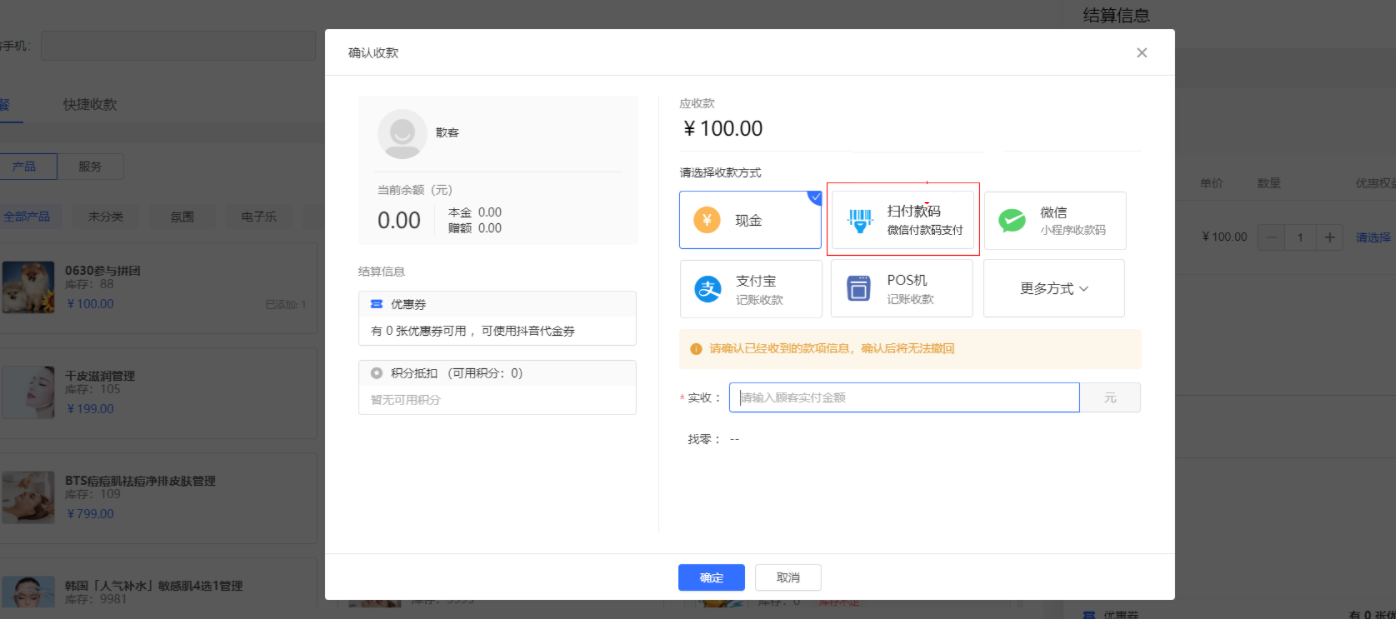Image resolution: width=1396 pixels, height=619 pixels.
Task: Choose 扫付款码 WeChat payment code option
Action: [902, 220]
